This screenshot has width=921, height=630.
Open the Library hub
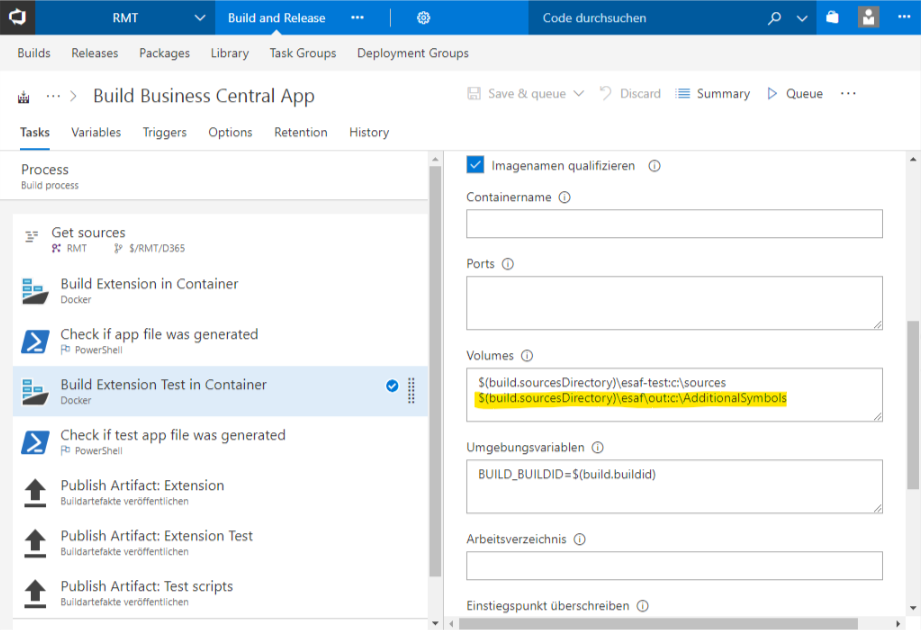coord(230,53)
